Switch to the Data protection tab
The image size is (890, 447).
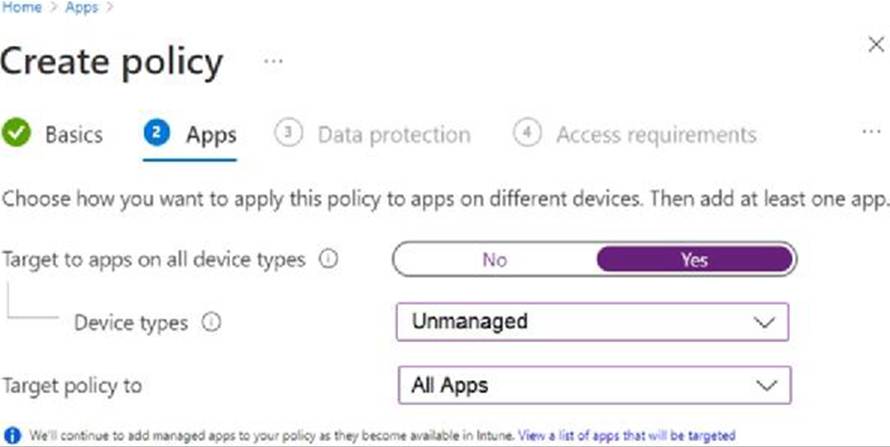click(x=394, y=135)
